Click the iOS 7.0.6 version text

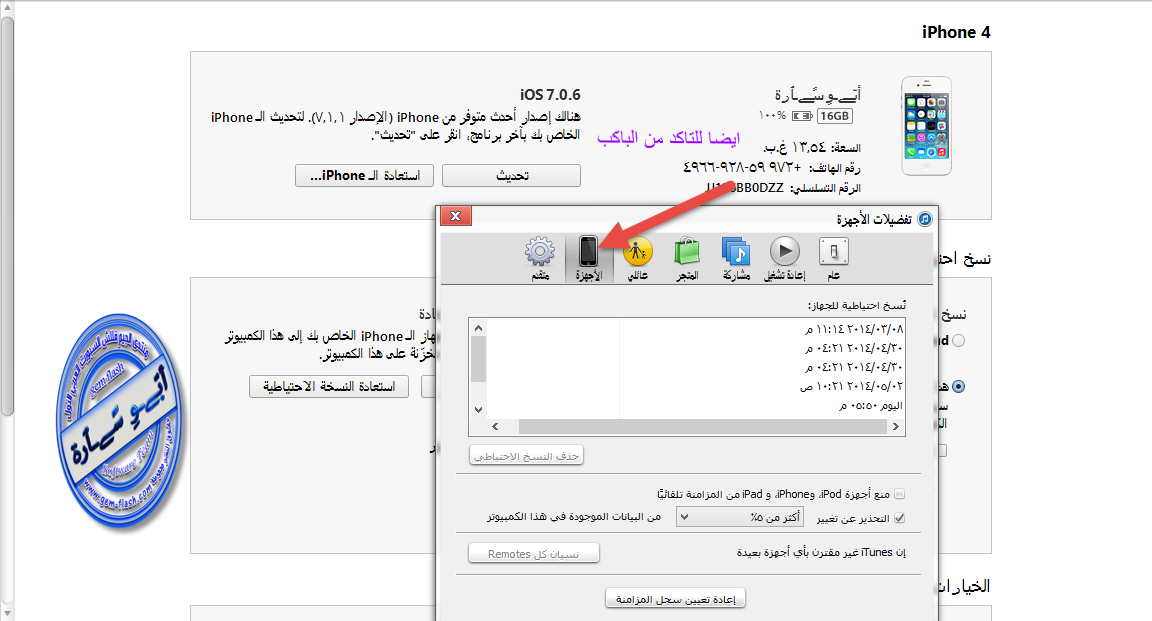pyautogui.click(x=550, y=95)
